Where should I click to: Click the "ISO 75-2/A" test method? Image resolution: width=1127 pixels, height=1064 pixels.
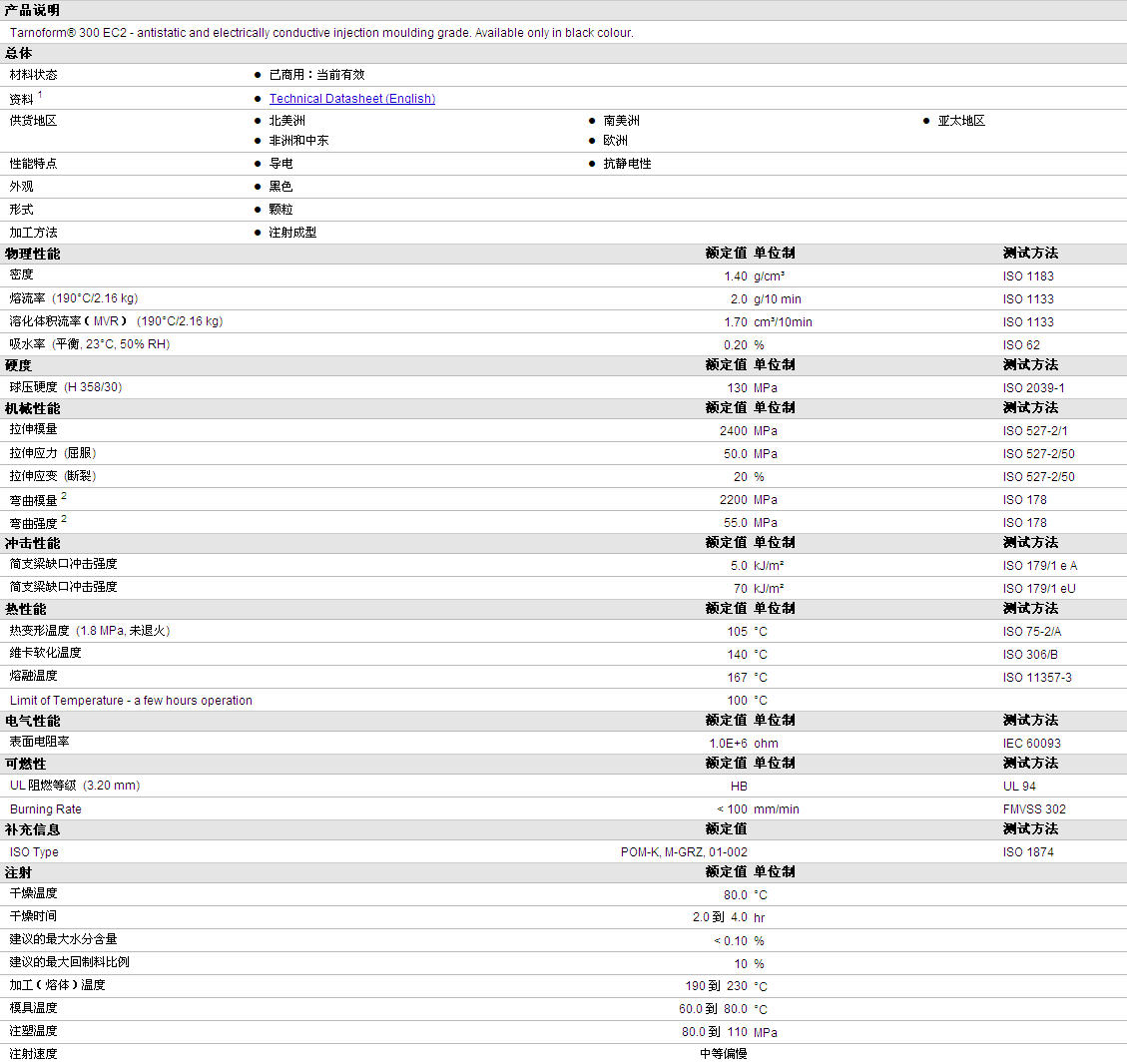coord(1032,632)
